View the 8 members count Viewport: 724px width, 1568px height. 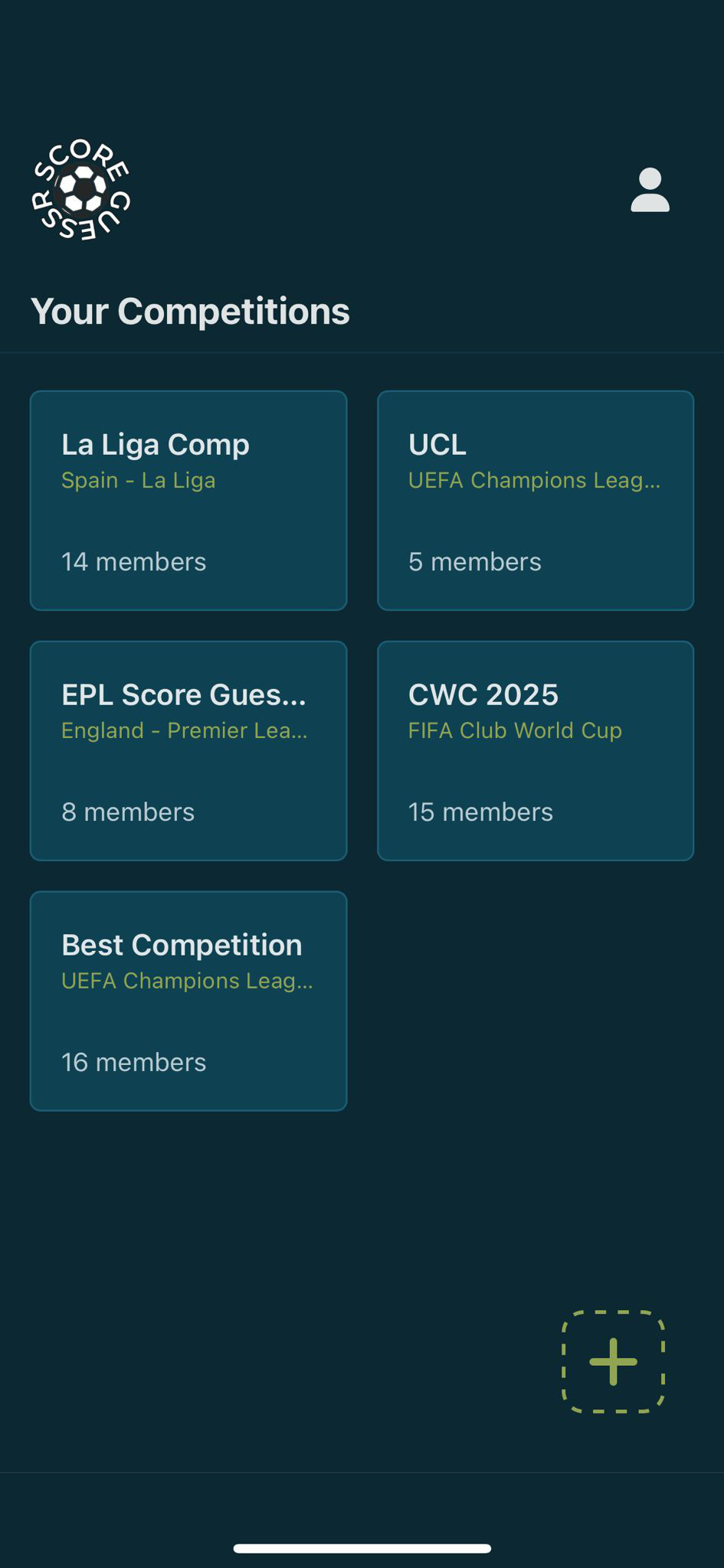pyautogui.click(x=128, y=812)
